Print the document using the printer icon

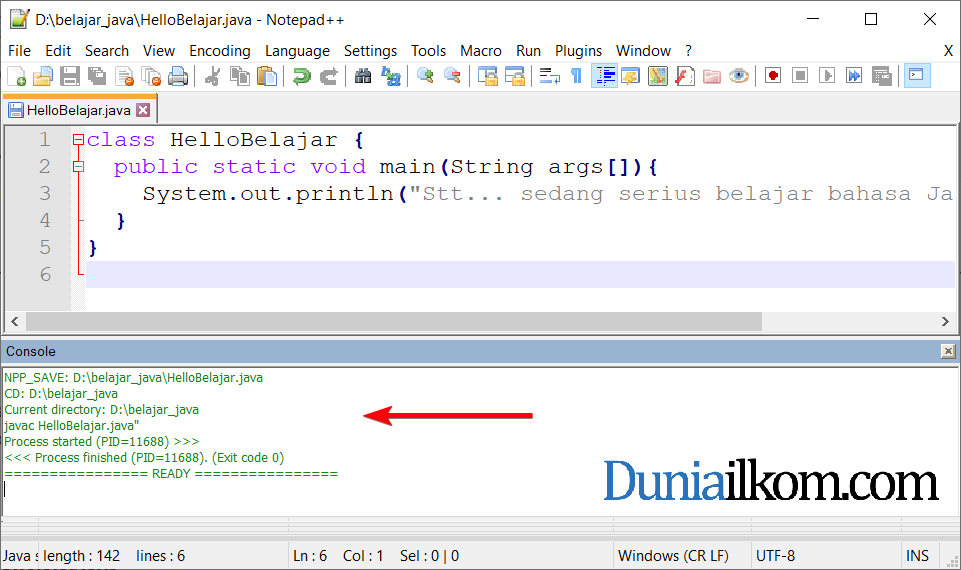178,76
